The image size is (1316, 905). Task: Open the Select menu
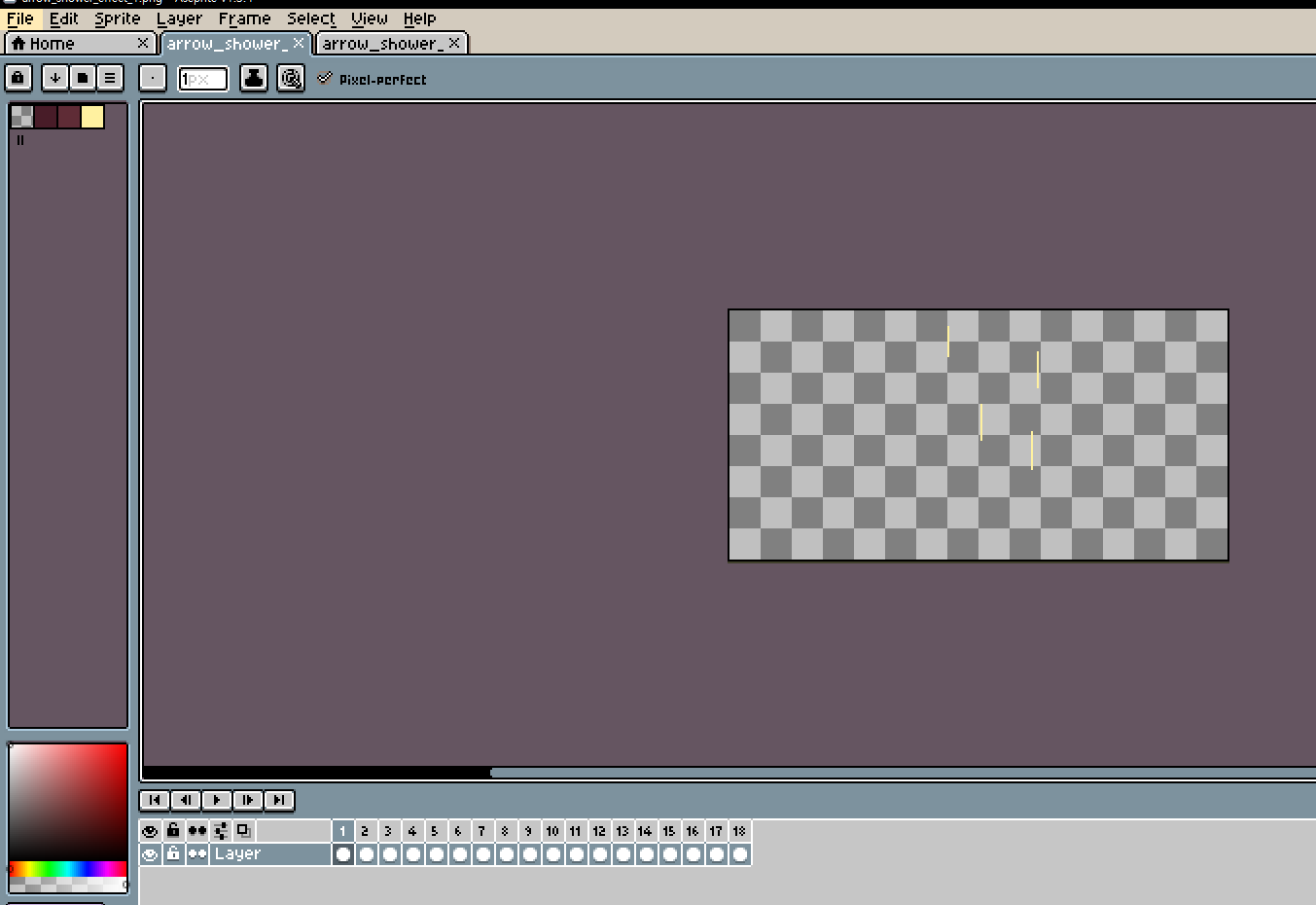[311, 18]
